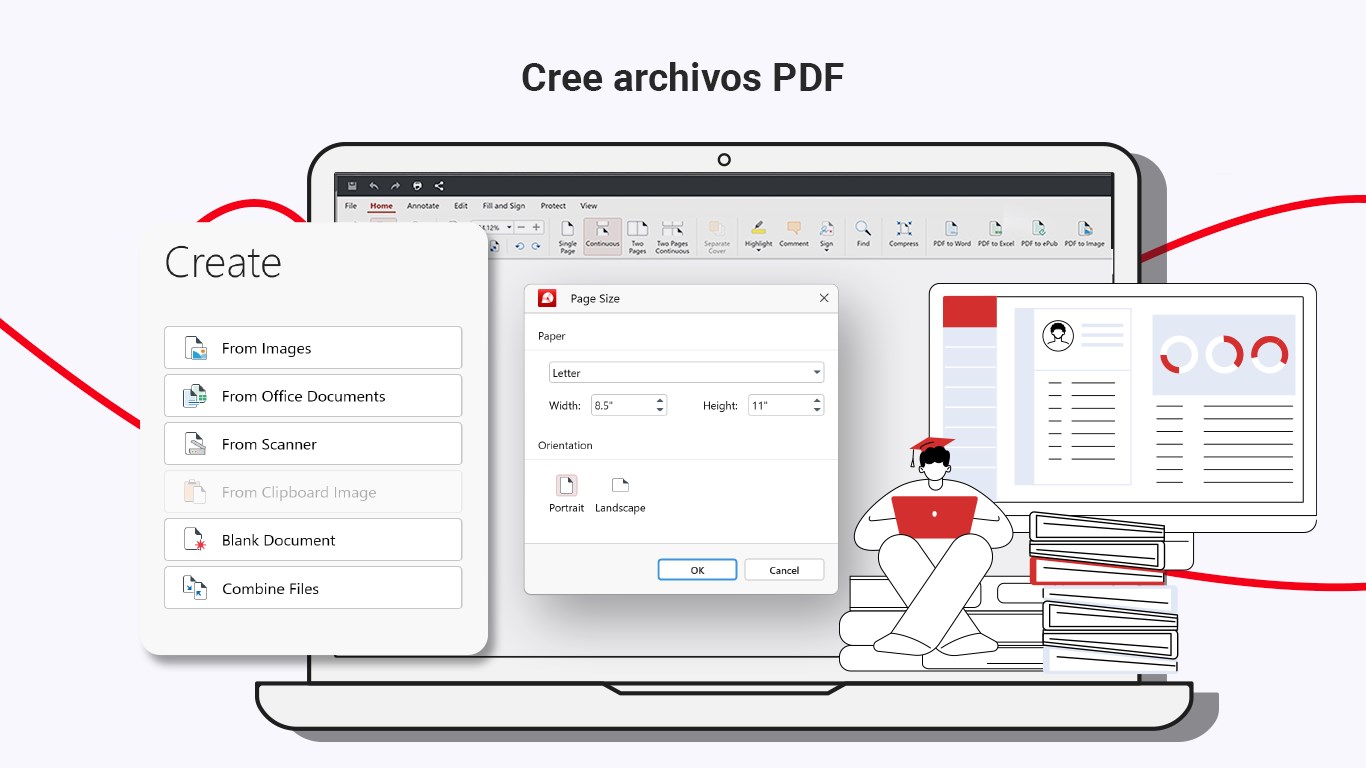This screenshot has width=1366, height=768.
Task: Click the Compress tool
Action: pos(904,234)
